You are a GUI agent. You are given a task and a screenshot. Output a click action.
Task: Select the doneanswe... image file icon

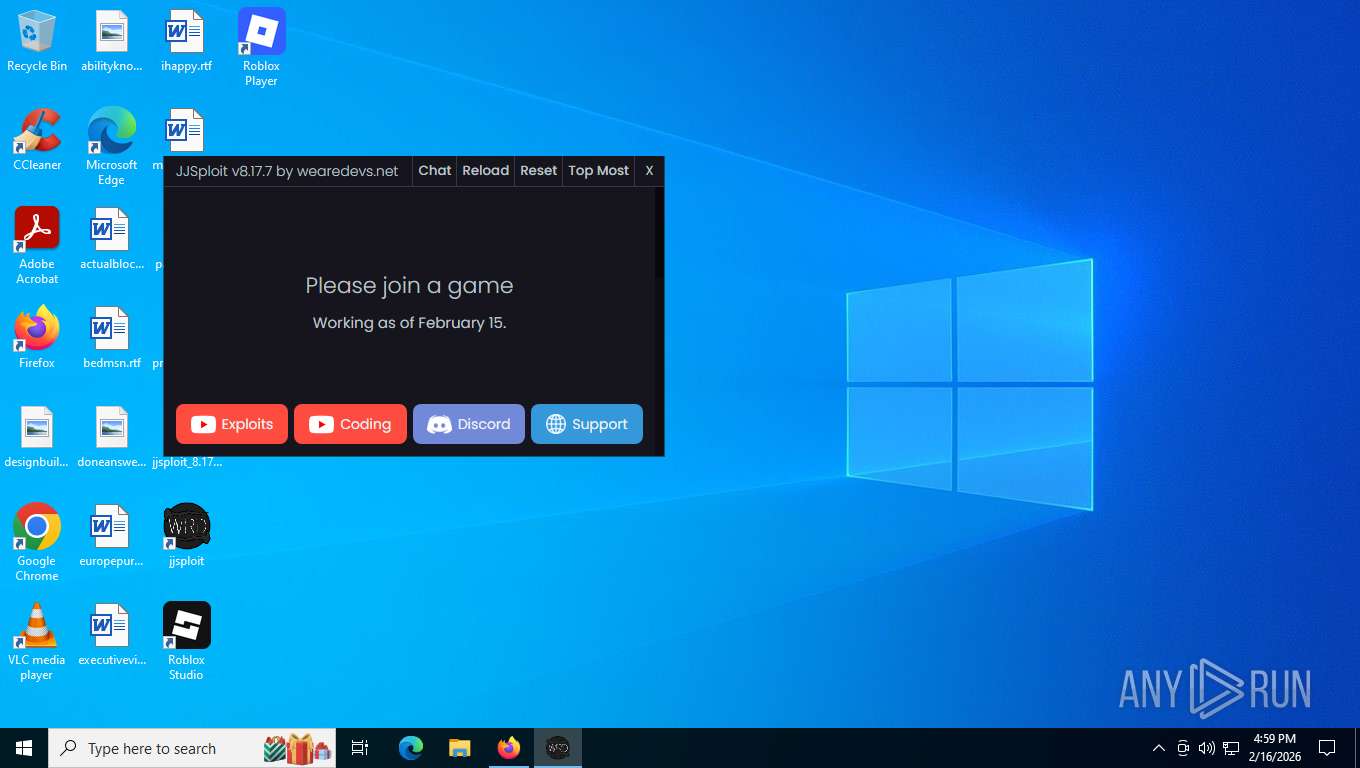[x=112, y=438]
